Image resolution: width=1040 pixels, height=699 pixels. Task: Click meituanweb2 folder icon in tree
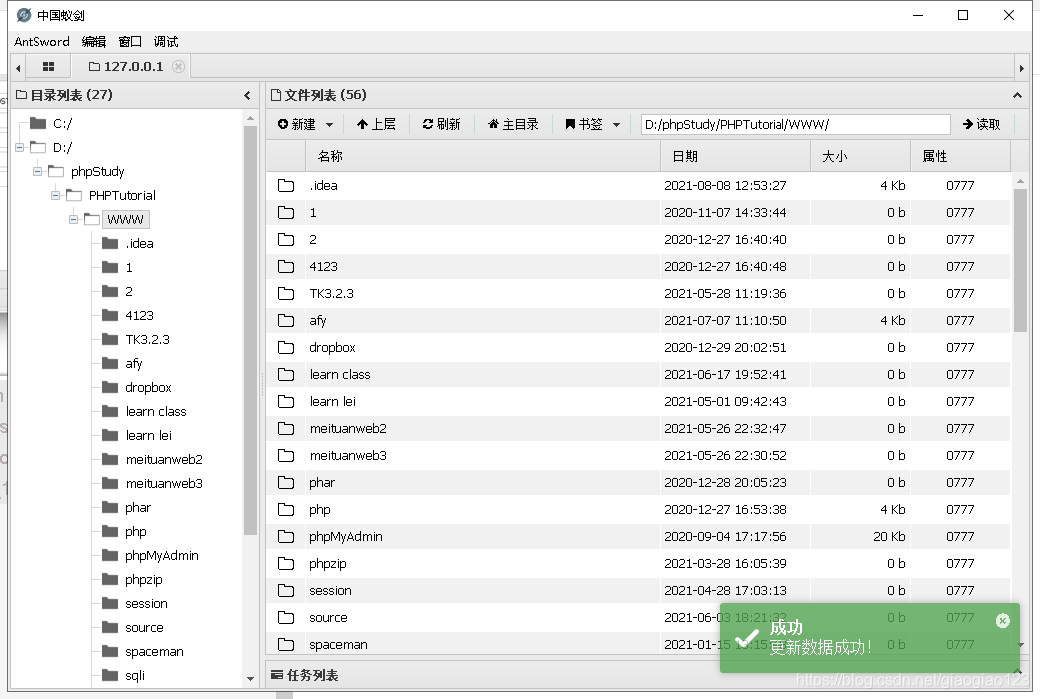pos(110,459)
